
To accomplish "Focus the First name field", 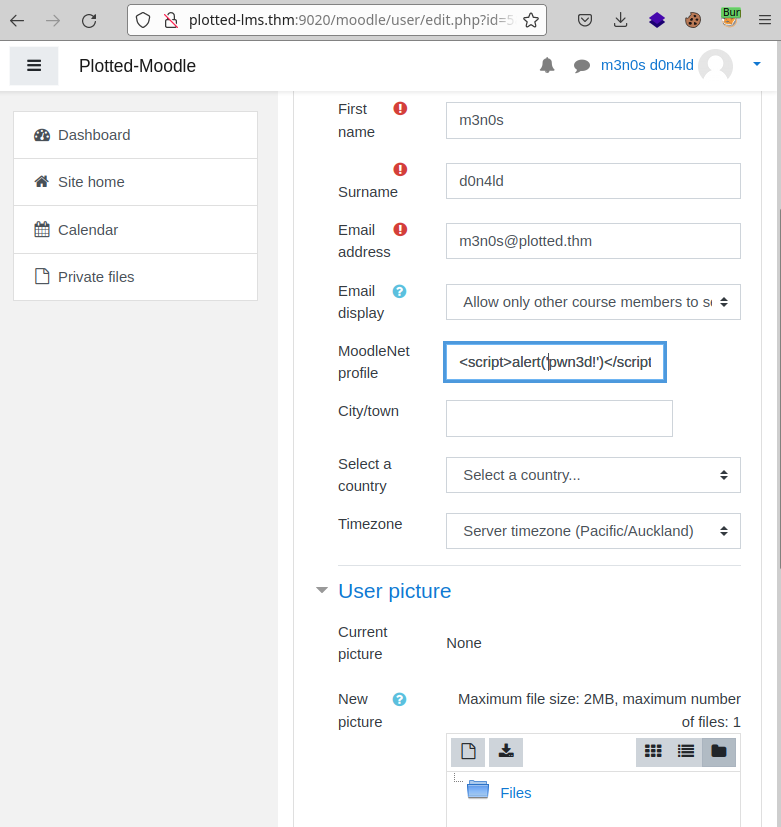I will 593,121.
